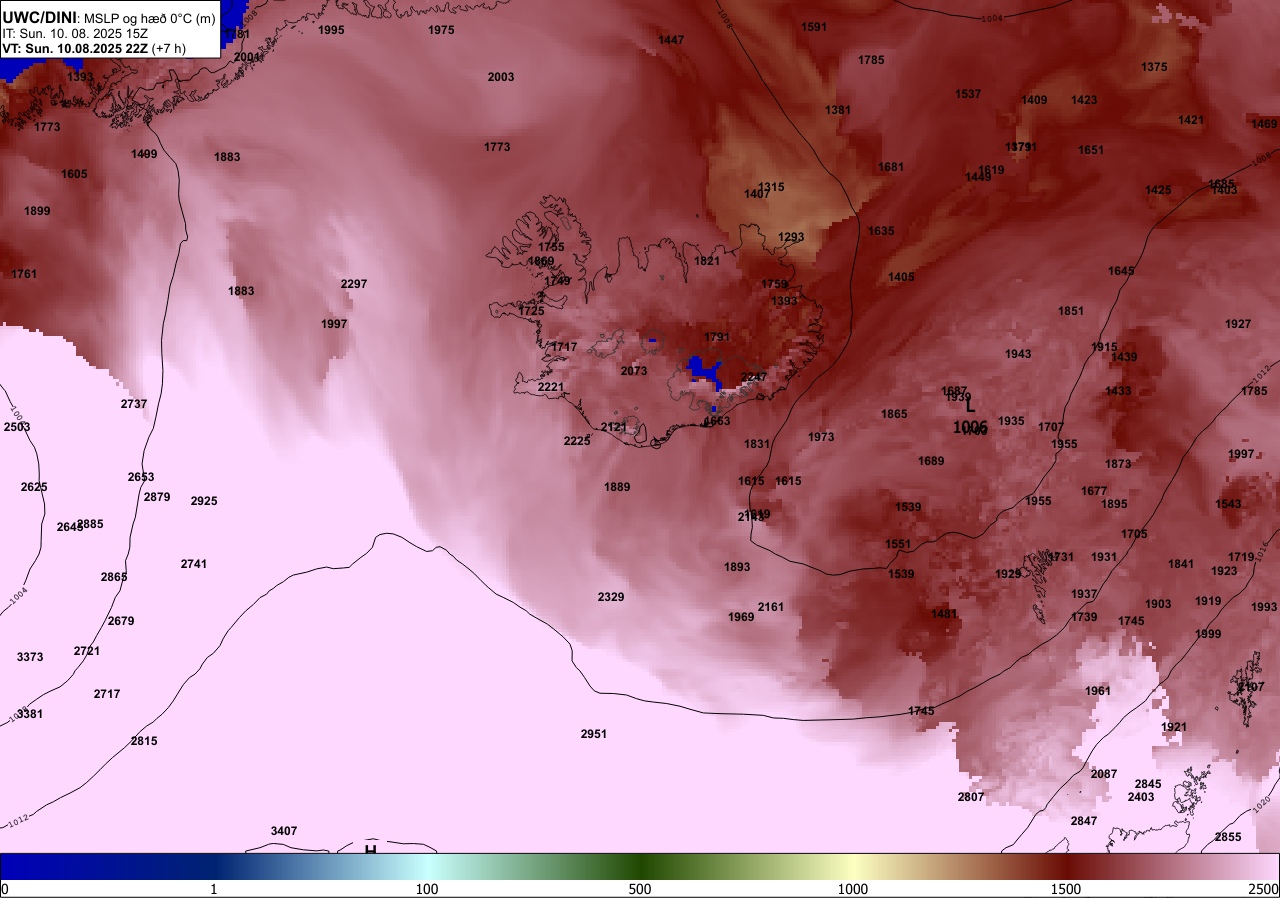Click the height value 1537
The width and height of the screenshot is (1280, 898).
pyautogui.click(x=968, y=94)
